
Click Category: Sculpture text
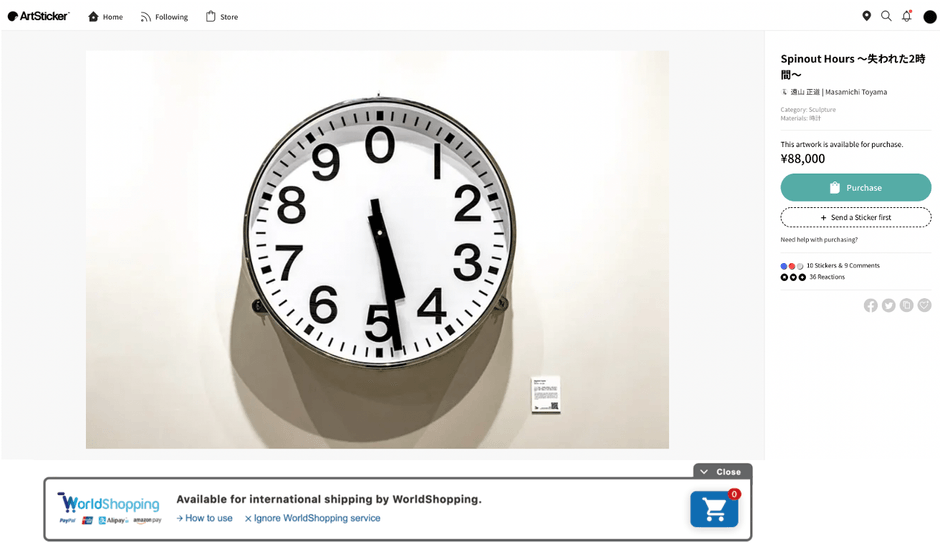click(x=808, y=110)
